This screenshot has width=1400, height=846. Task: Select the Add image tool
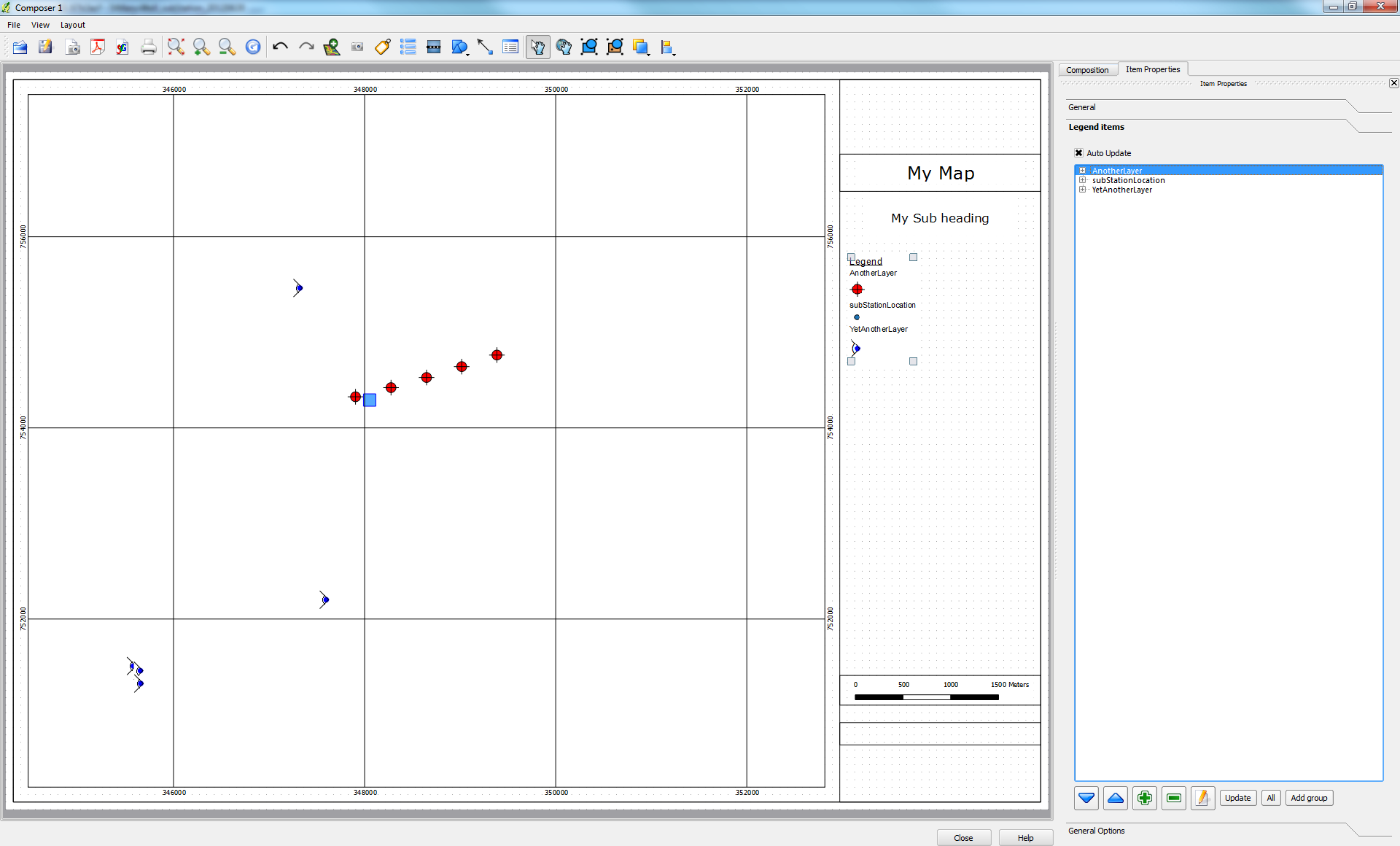(357, 47)
